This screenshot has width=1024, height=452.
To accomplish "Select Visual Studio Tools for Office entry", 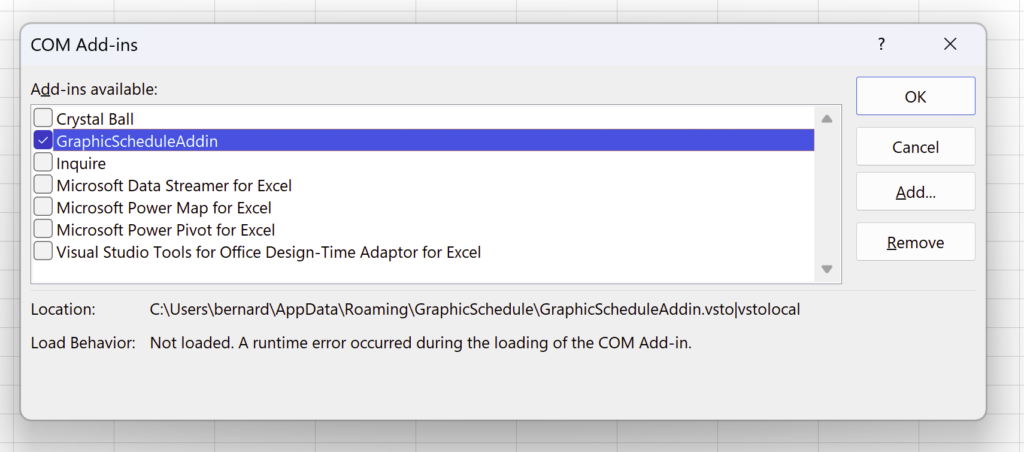I will coord(268,252).
